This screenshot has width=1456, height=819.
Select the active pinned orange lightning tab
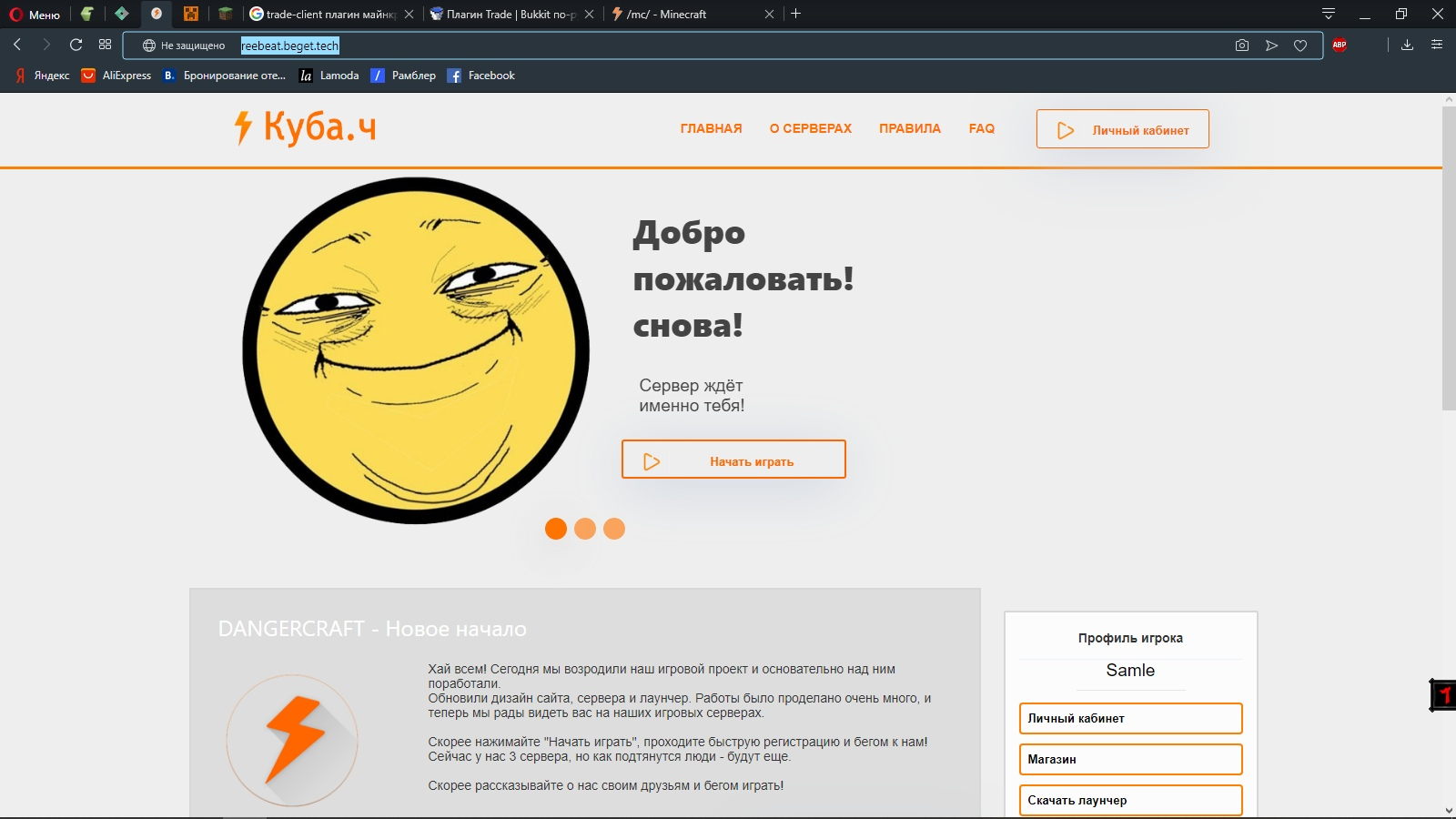(157, 14)
